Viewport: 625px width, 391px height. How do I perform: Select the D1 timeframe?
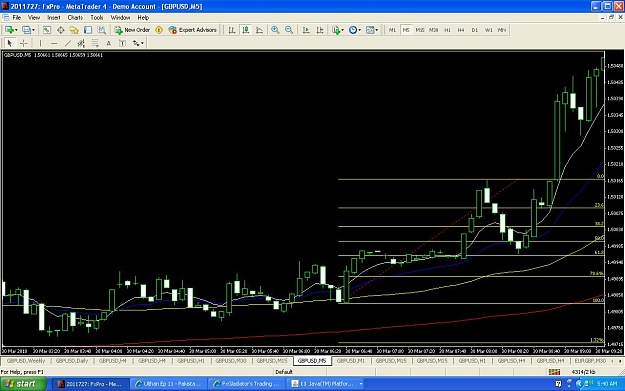pos(475,30)
